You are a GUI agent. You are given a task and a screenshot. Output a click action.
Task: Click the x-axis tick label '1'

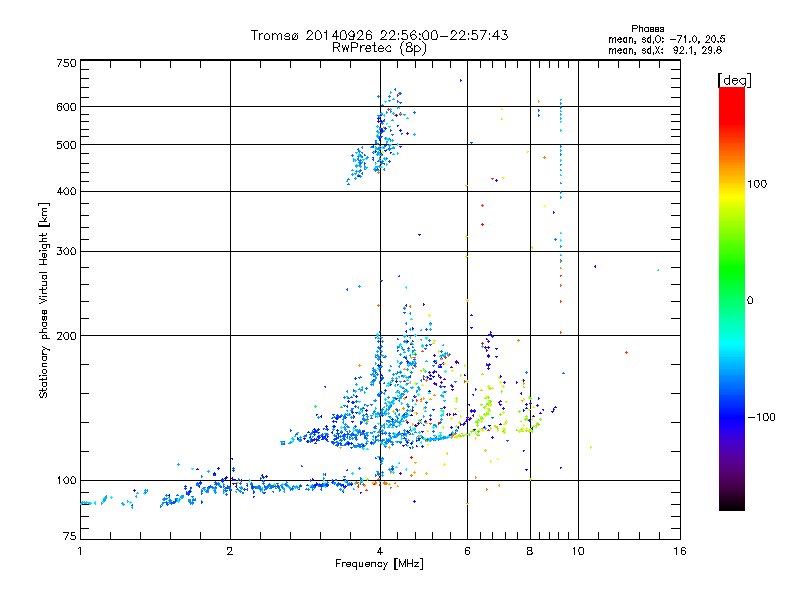pos(80,551)
